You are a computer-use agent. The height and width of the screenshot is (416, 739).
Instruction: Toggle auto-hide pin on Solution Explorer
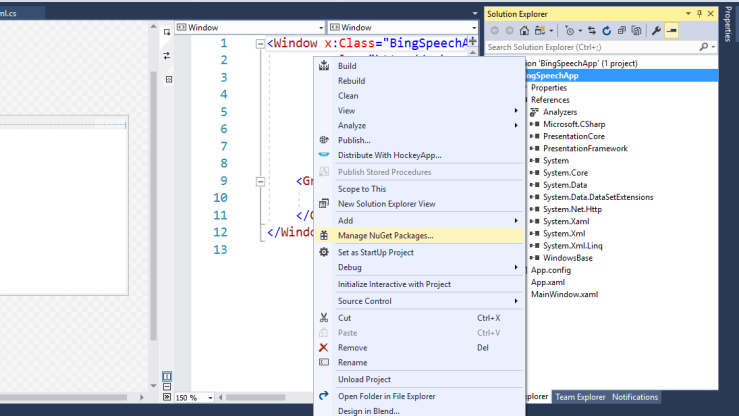tap(700, 13)
